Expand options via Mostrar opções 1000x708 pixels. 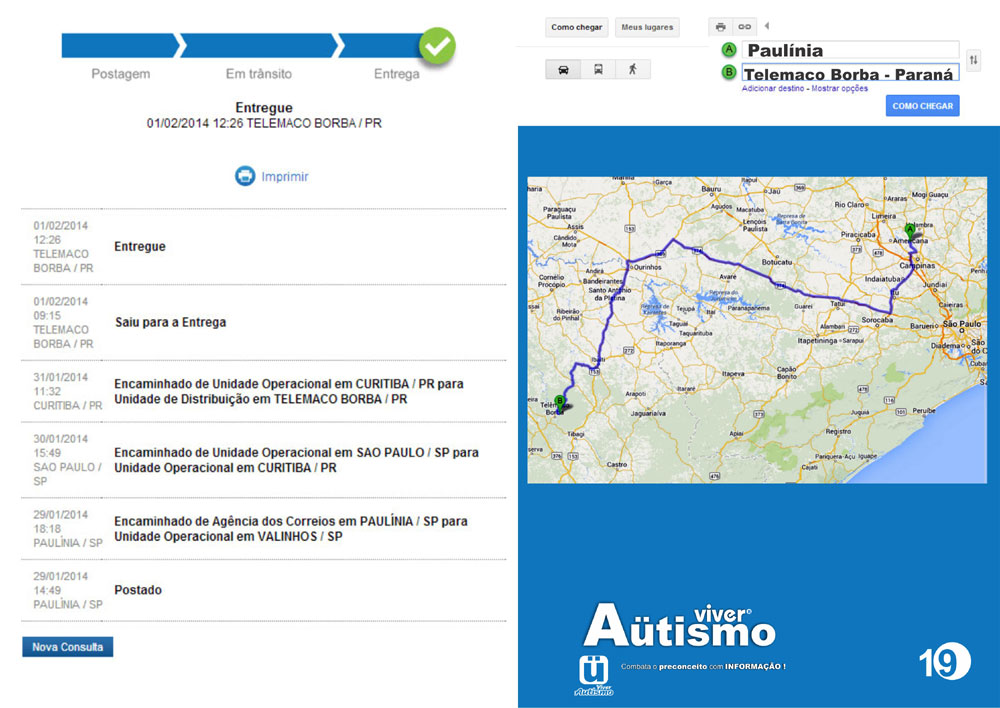(x=840, y=89)
